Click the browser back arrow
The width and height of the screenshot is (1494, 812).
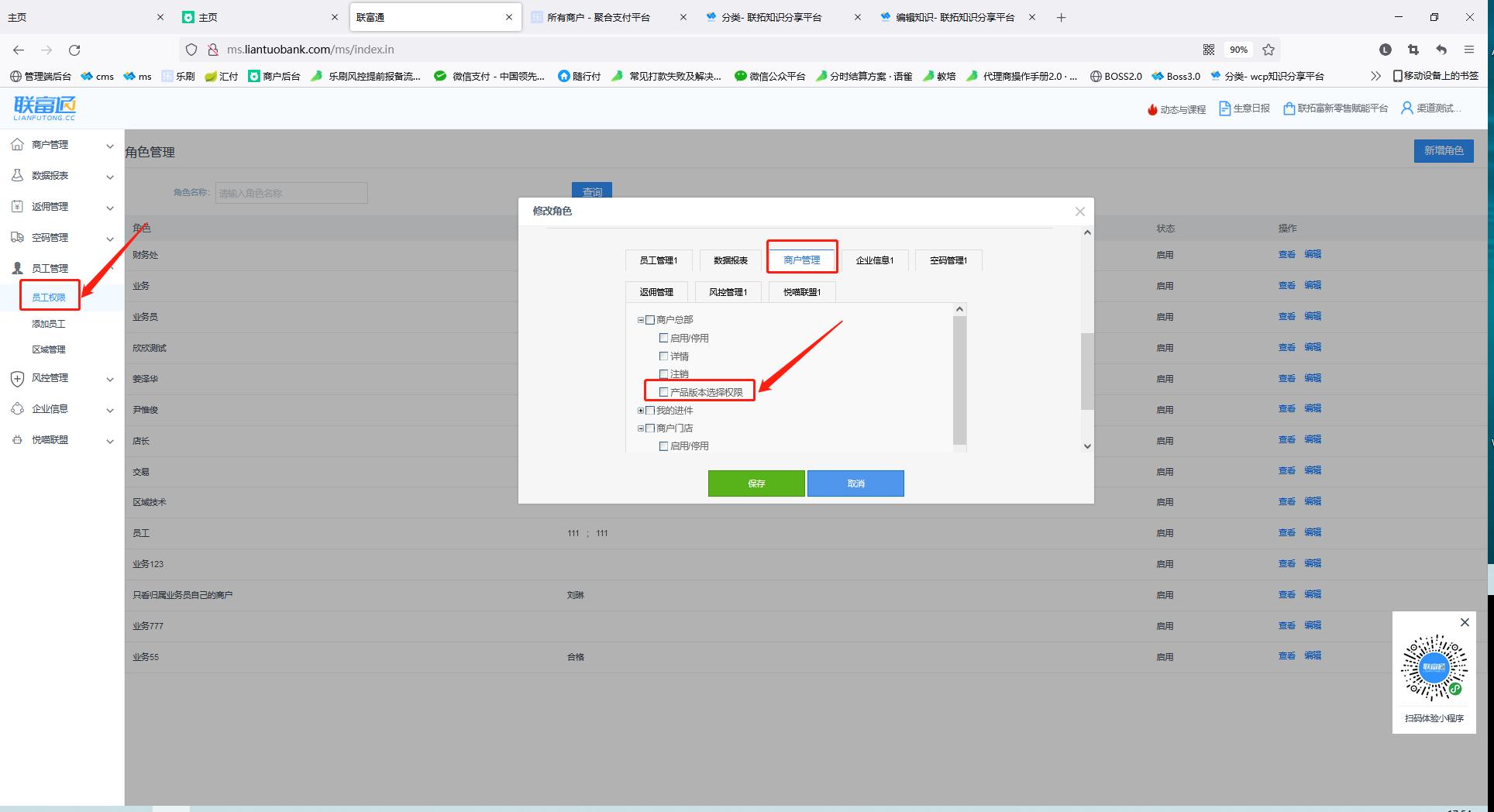(19, 50)
